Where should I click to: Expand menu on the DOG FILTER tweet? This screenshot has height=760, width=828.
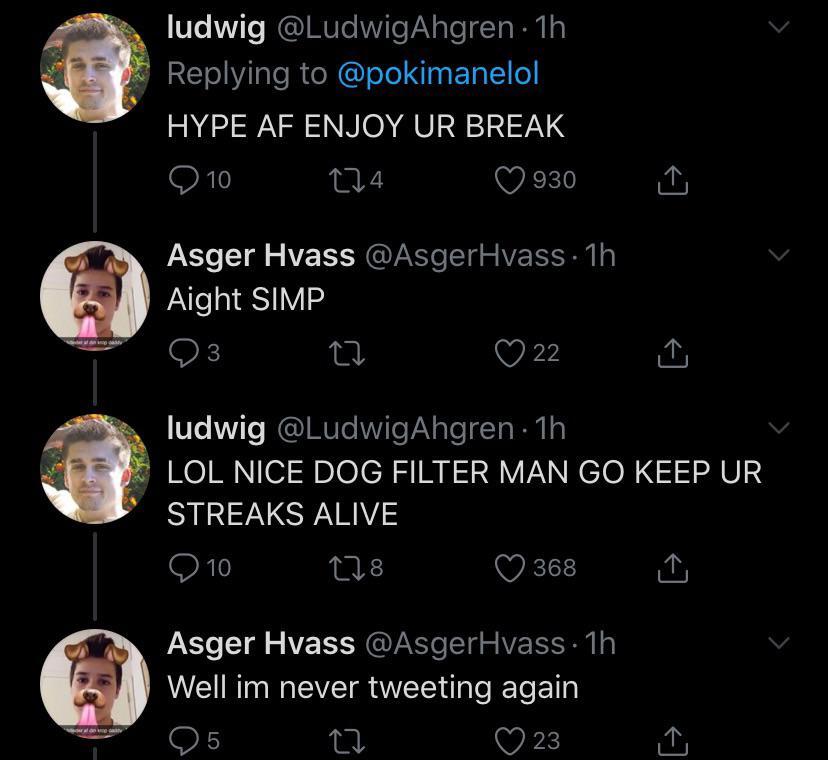[x=779, y=430]
